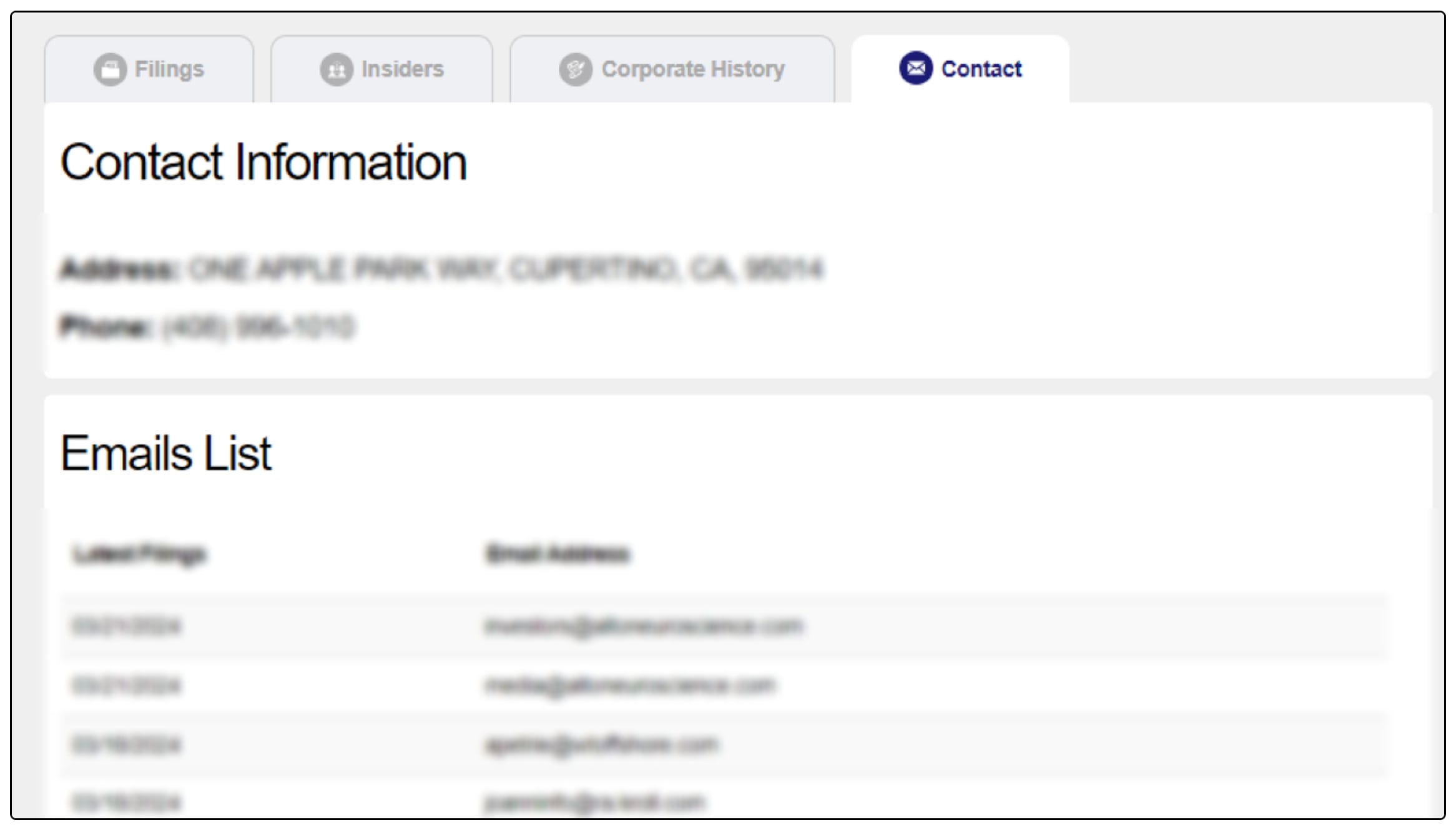
Task: Click the Filings tab briefcase icon
Action: click(111, 69)
